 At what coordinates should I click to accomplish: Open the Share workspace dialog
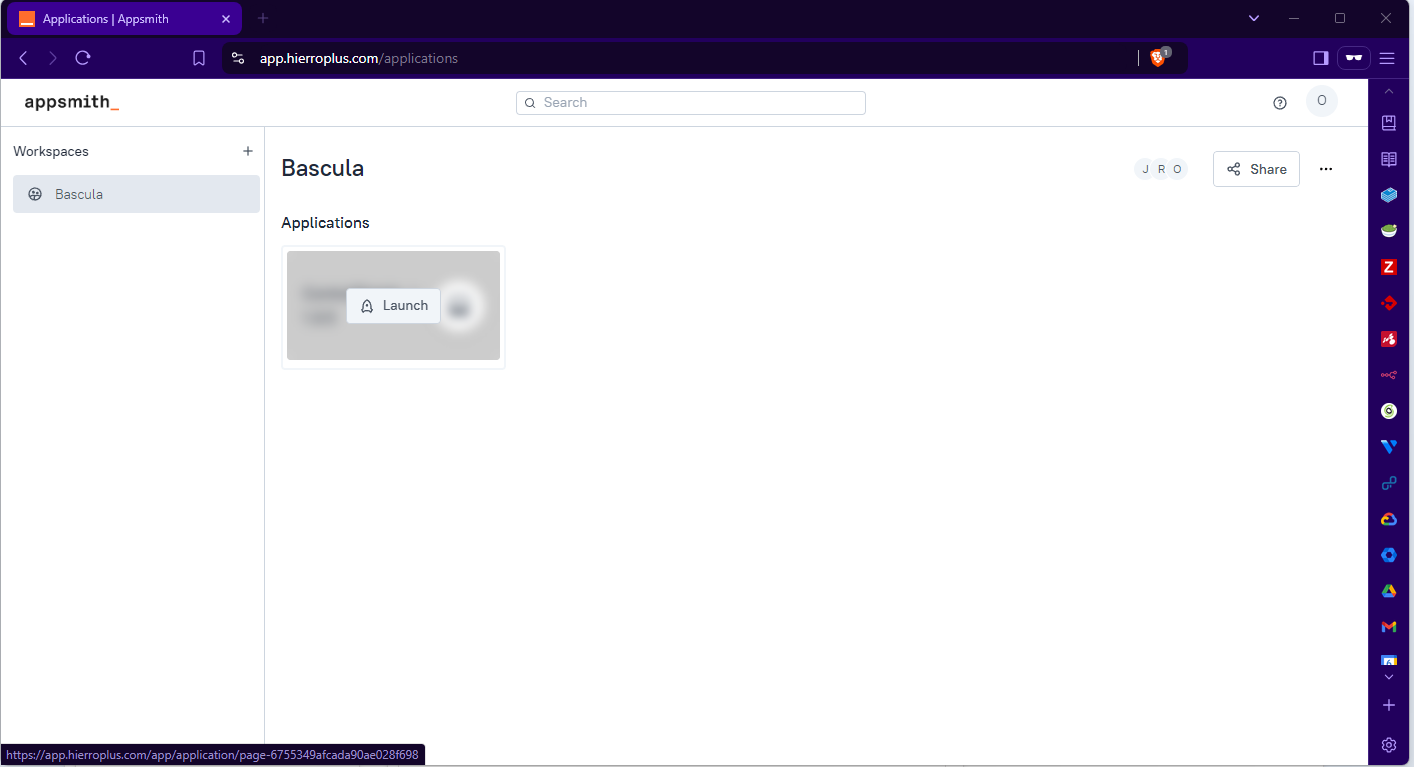1256,169
